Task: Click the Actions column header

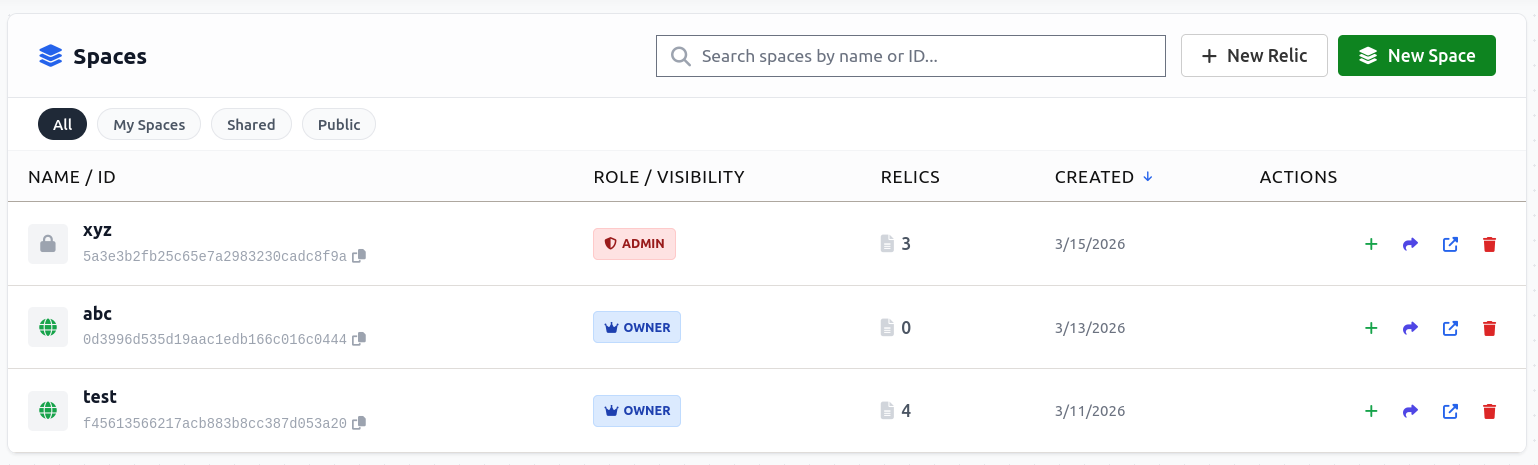Action: click(1298, 177)
